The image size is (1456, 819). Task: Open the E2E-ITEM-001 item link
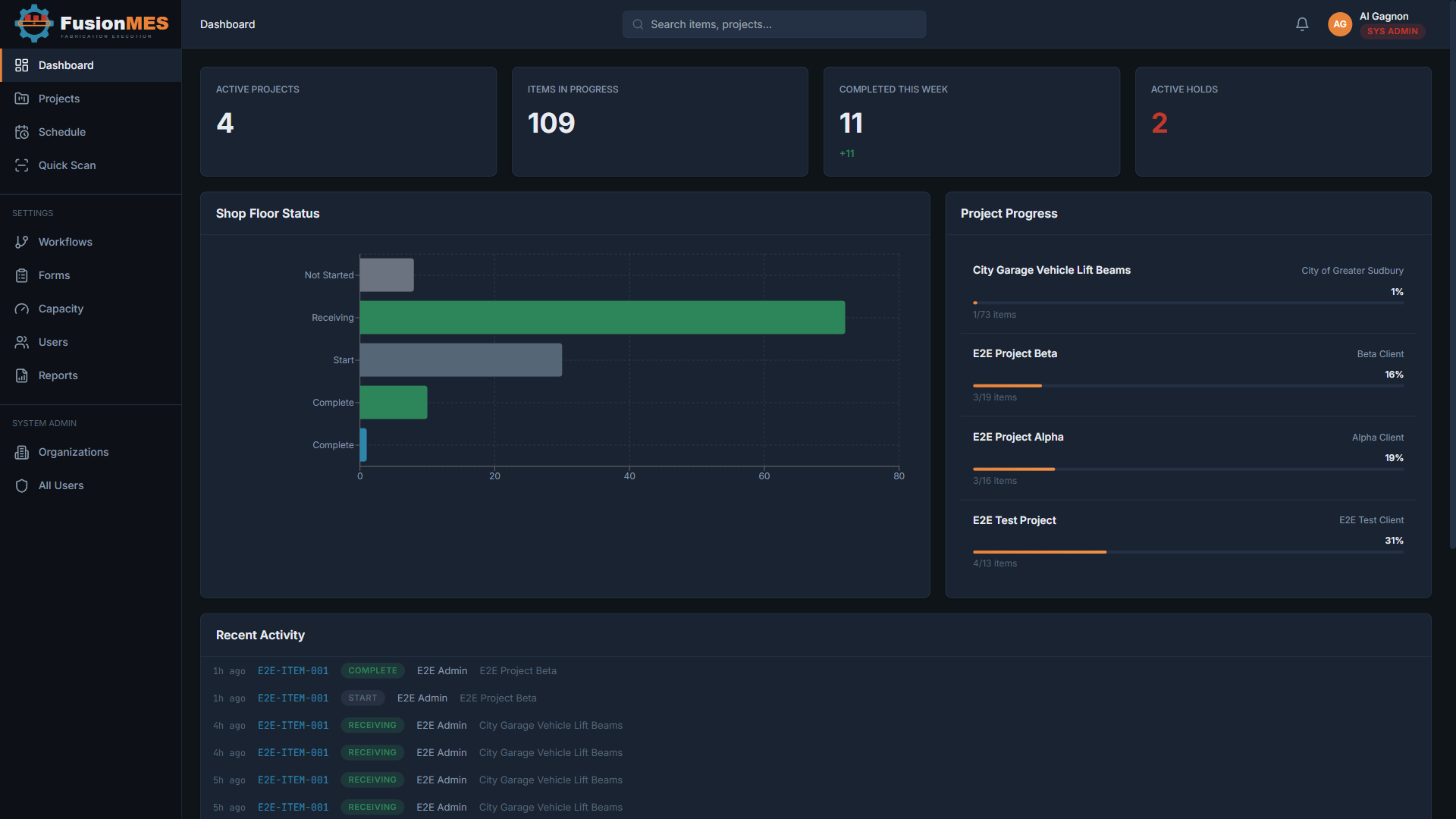click(x=293, y=670)
